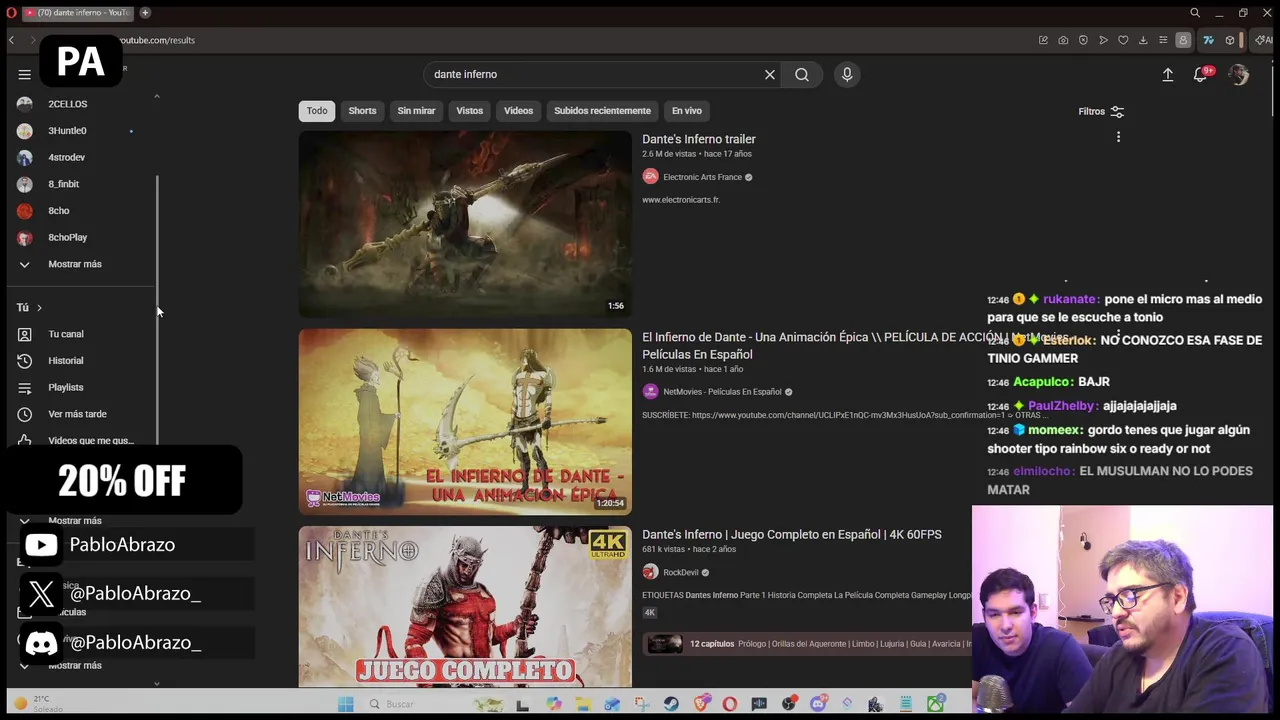
Task: Open 8choPlay subscription
Action: point(68,237)
